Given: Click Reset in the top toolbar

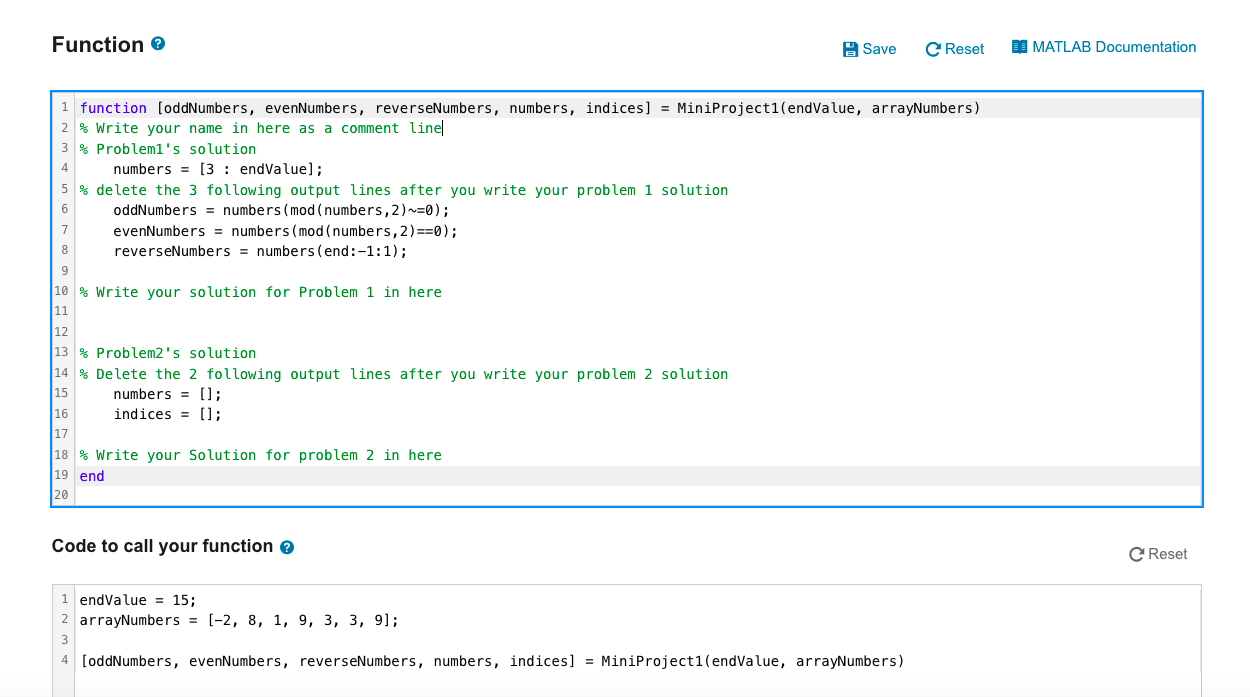Looking at the screenshot, I should coord(953,48).
